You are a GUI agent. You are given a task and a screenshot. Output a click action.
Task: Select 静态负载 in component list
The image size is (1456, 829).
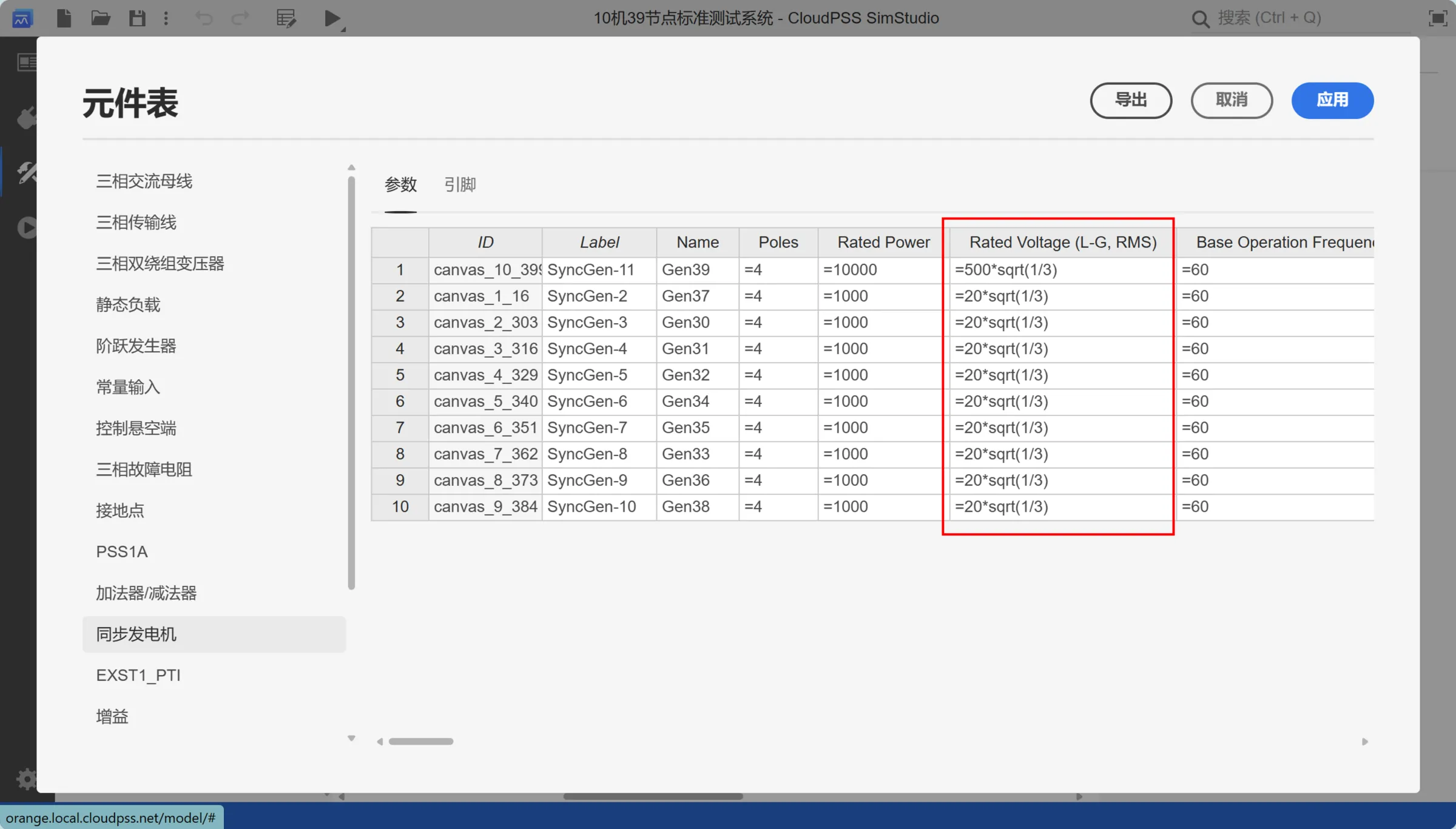[214, 304]
